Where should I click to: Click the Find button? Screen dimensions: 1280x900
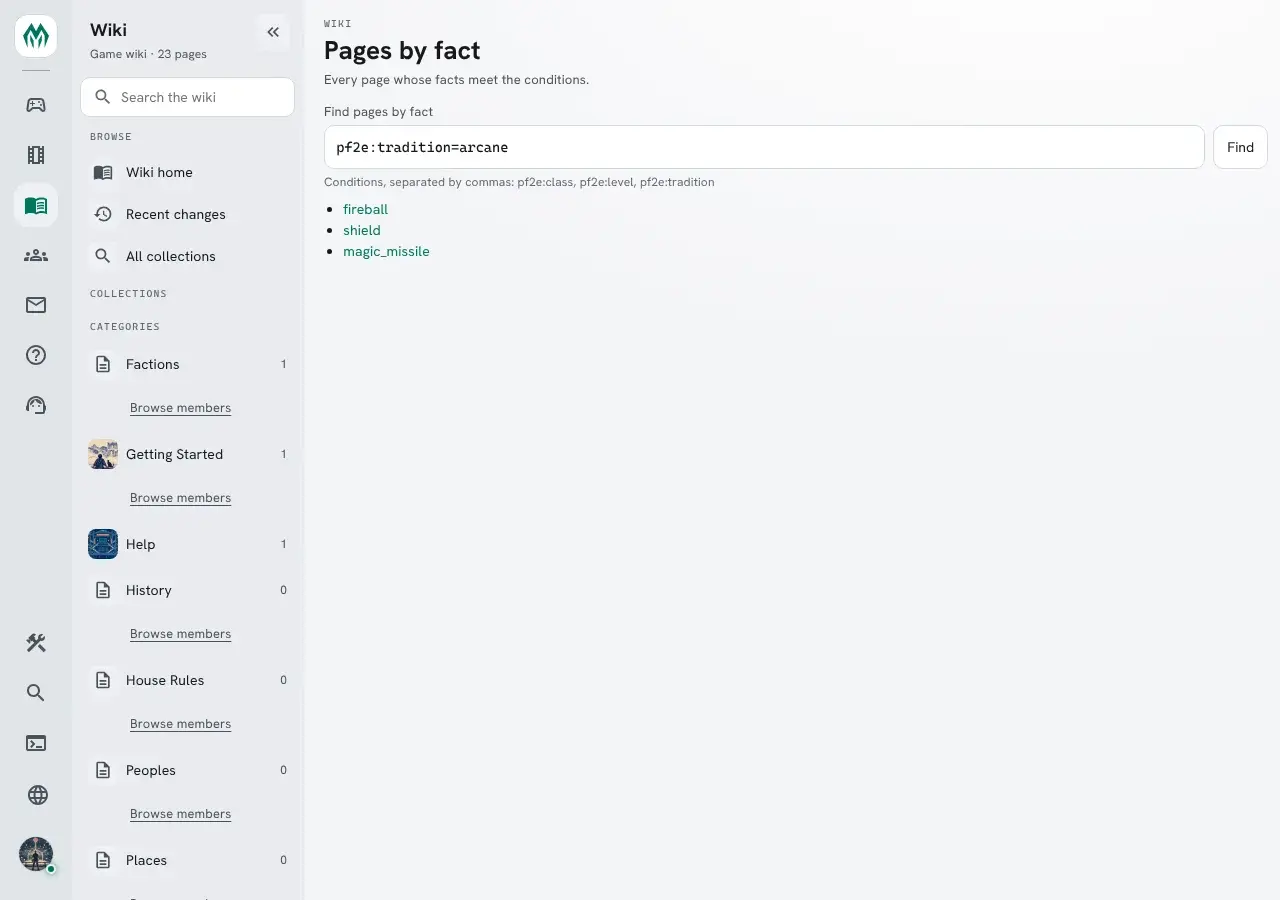1240,147
